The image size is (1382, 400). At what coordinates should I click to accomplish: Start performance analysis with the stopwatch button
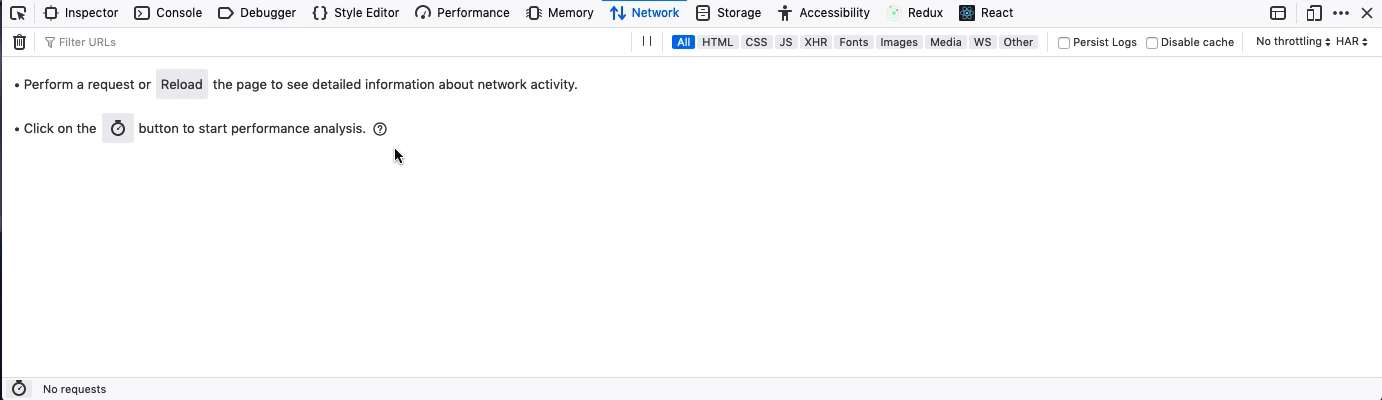click(118, 128)
